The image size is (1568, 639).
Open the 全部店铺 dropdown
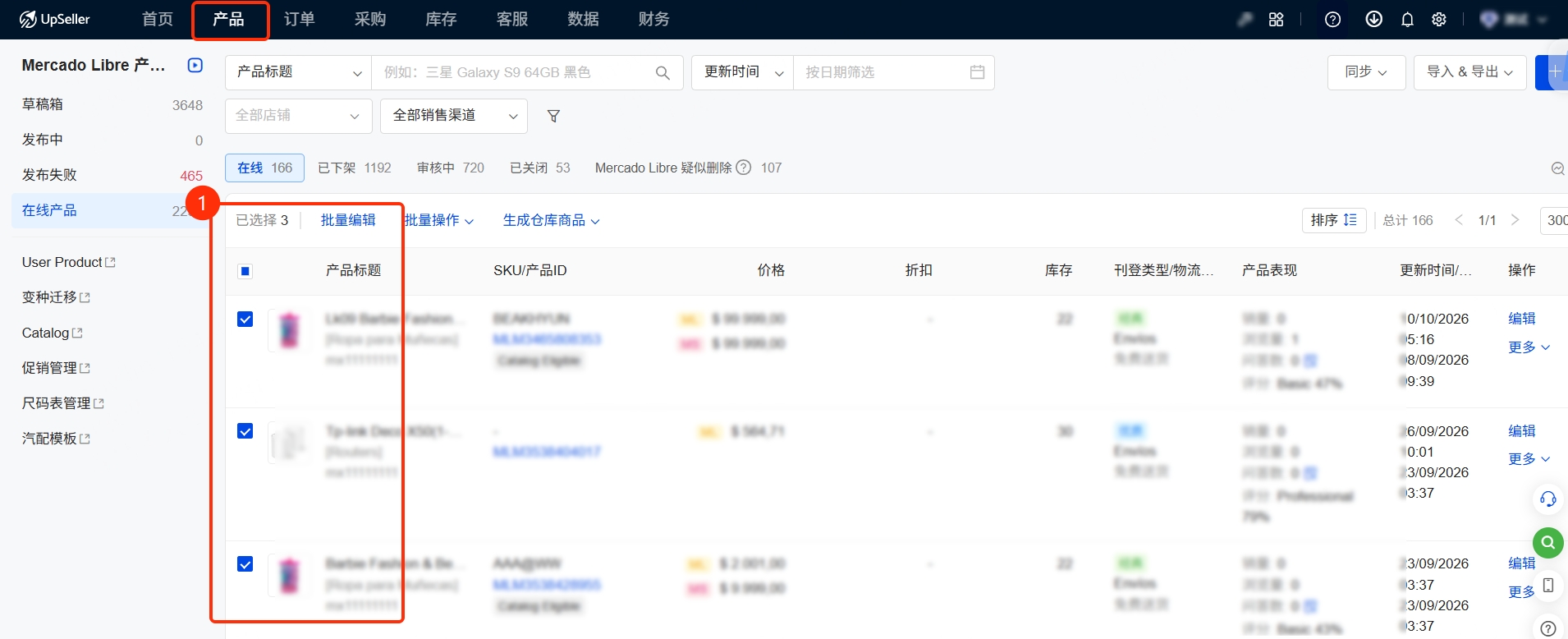(x=298, y=116)
